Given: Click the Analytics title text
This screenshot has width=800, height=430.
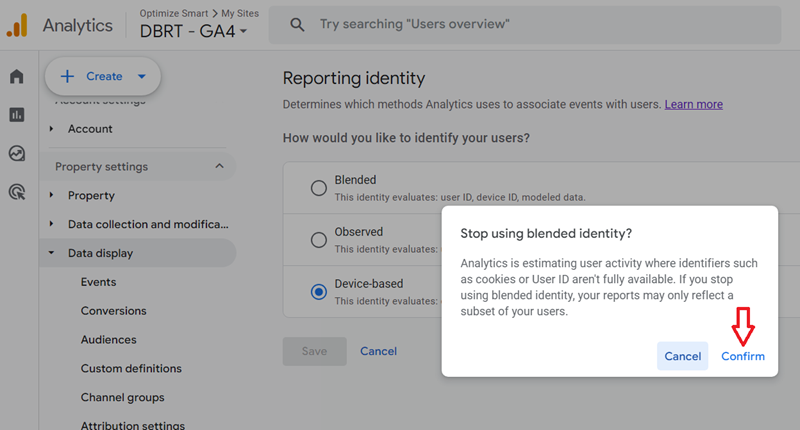Looking at the screenshot, I should (78, 26).
